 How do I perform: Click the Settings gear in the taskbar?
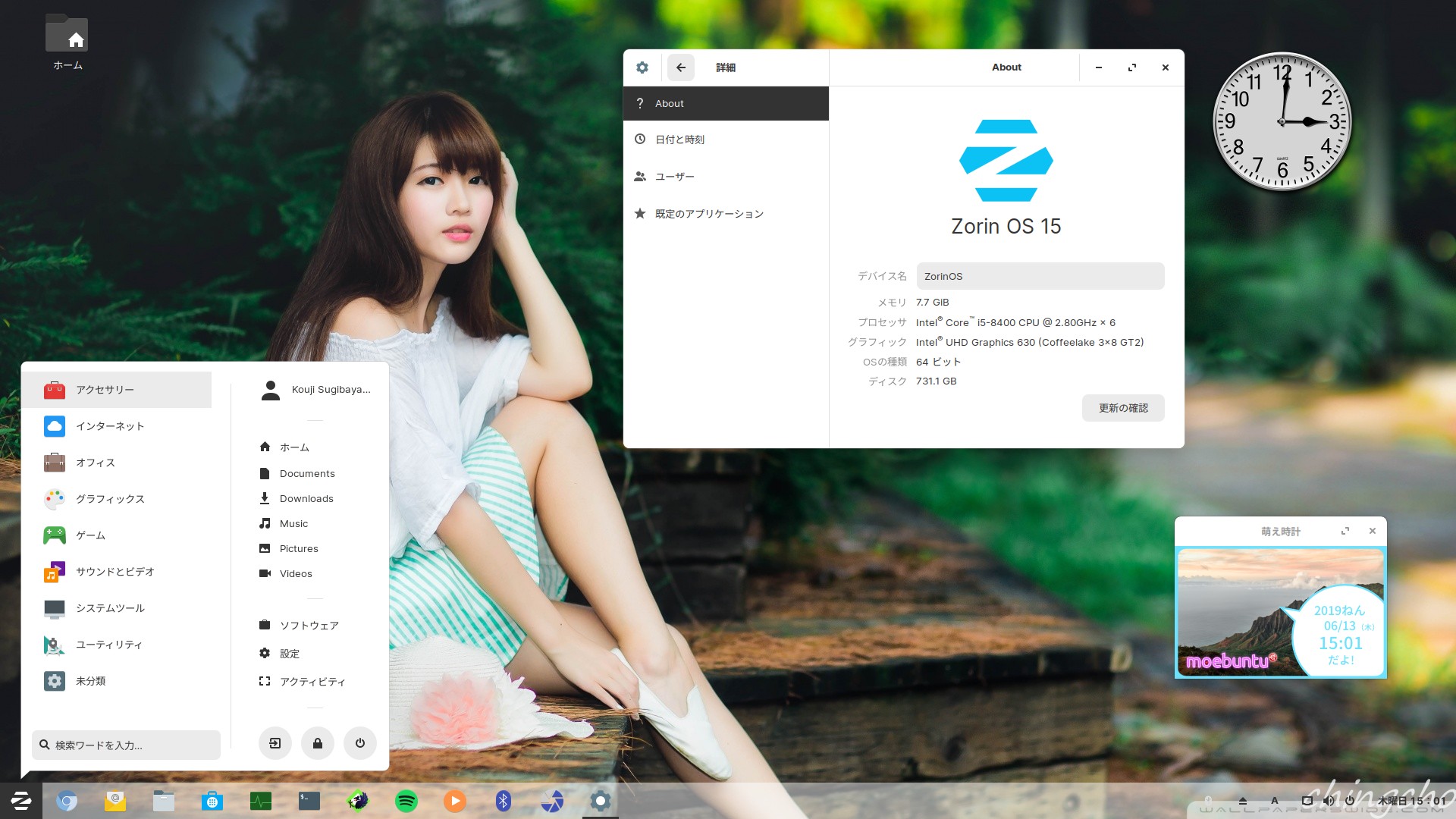(x=601, y=801)
